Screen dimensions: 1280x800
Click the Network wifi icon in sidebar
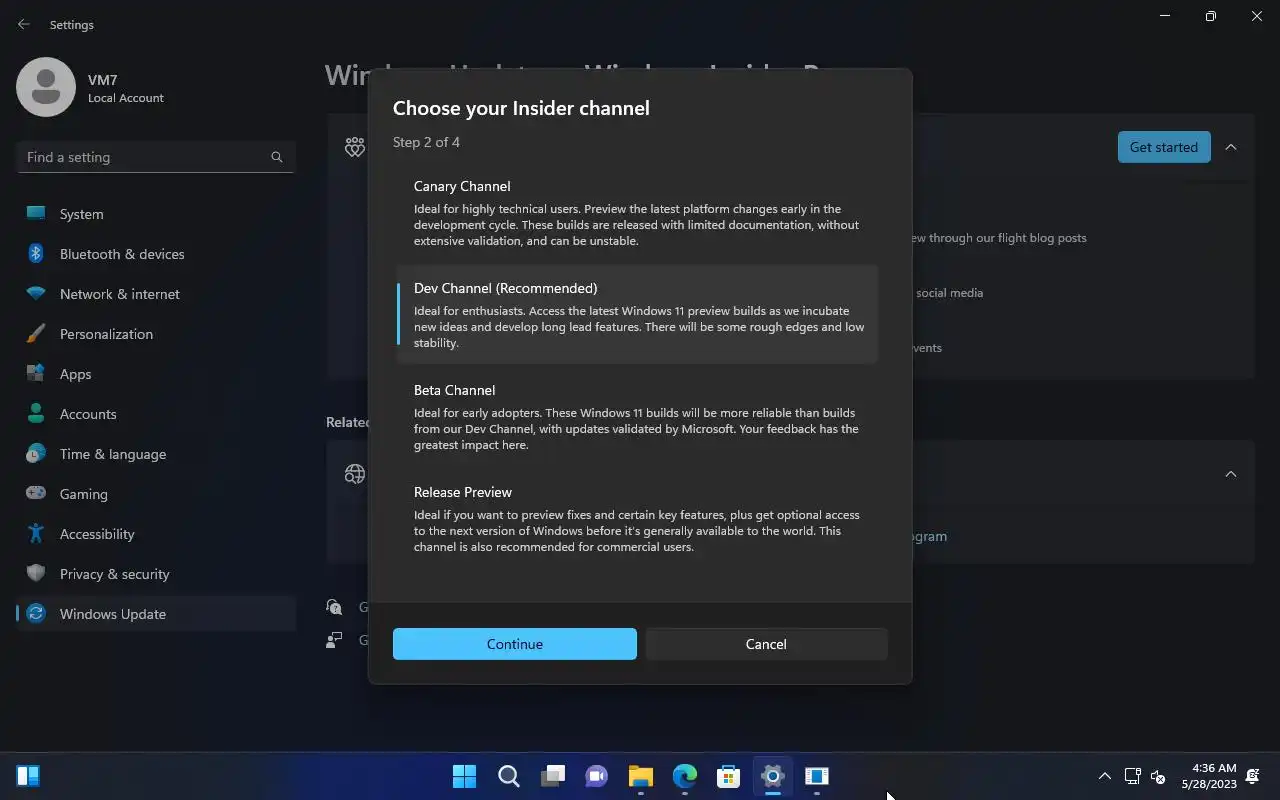coord(36,294)
